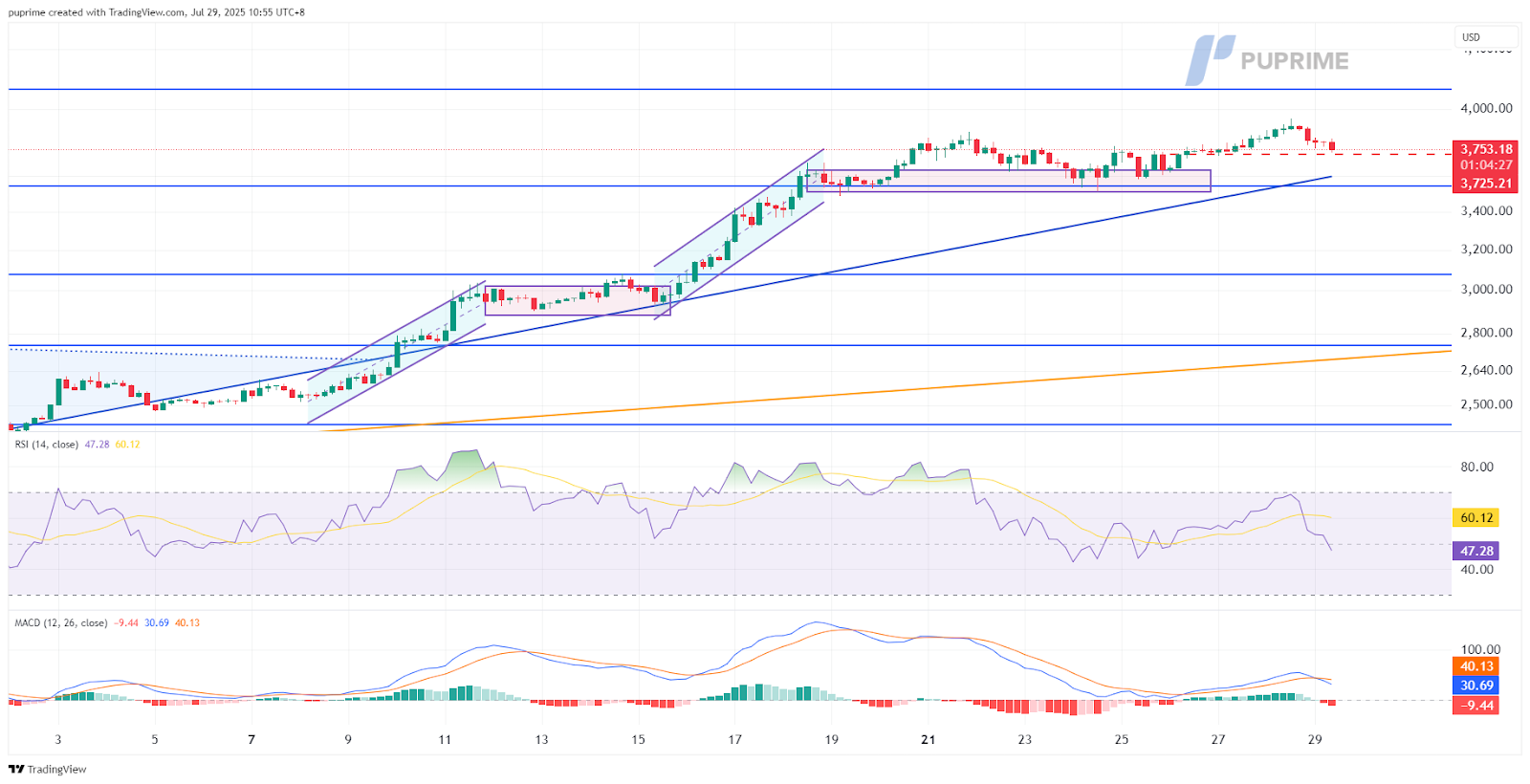Click the 2,640.00 price axis label
This screenshot has height=784, width=1530.
(1486, 370)
